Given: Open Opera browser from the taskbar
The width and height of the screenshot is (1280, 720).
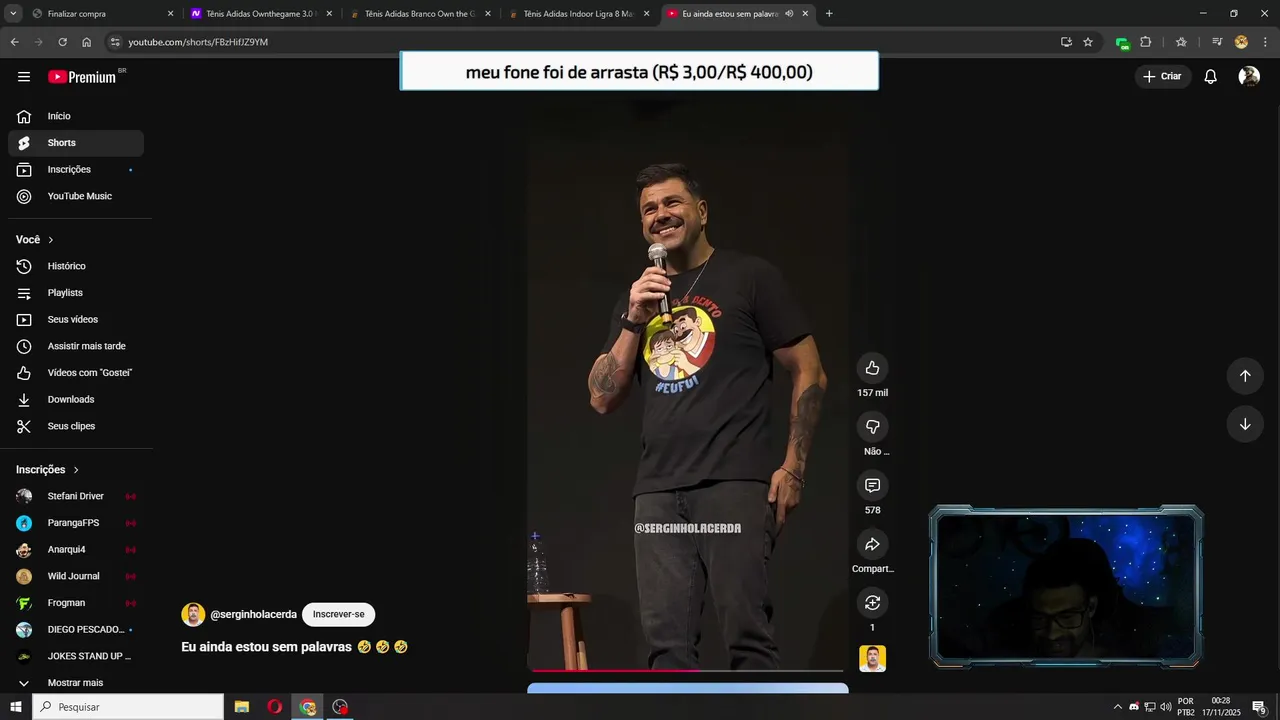Looking at the screenshot, I should [274, 707].
